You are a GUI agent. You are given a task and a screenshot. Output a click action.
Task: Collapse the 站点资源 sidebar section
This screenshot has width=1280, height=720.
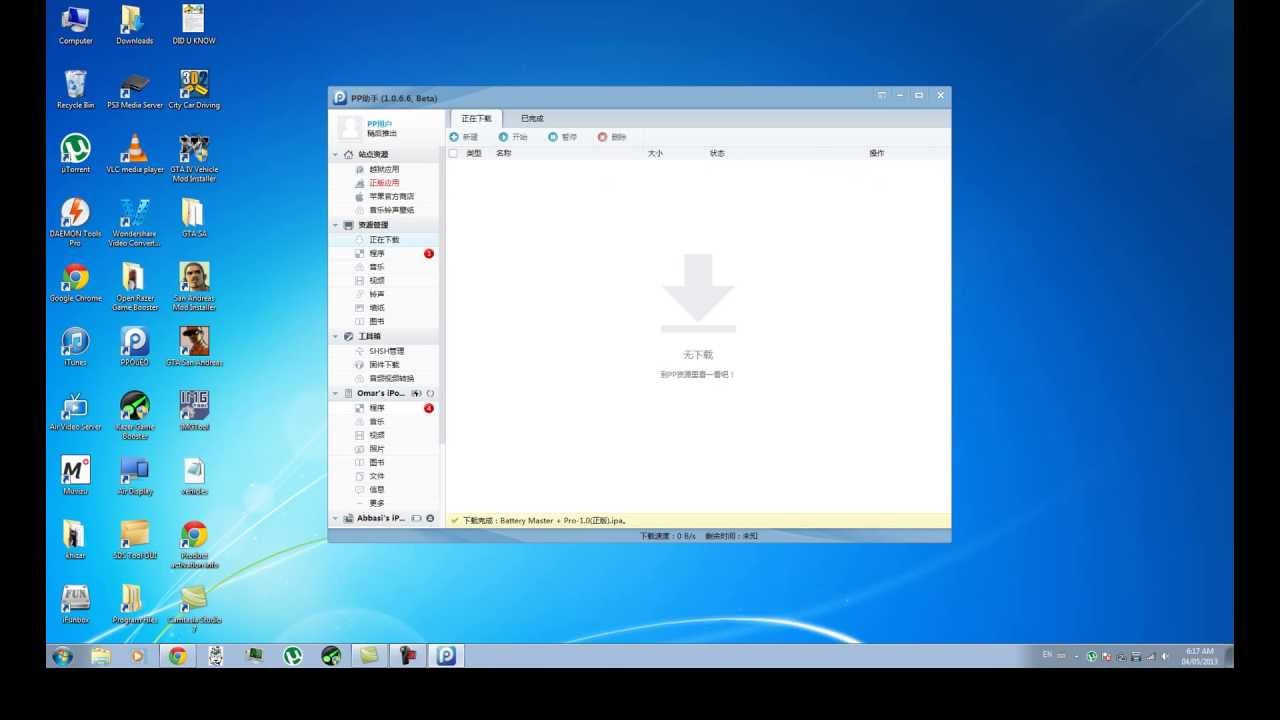click(x=335, y=155)
